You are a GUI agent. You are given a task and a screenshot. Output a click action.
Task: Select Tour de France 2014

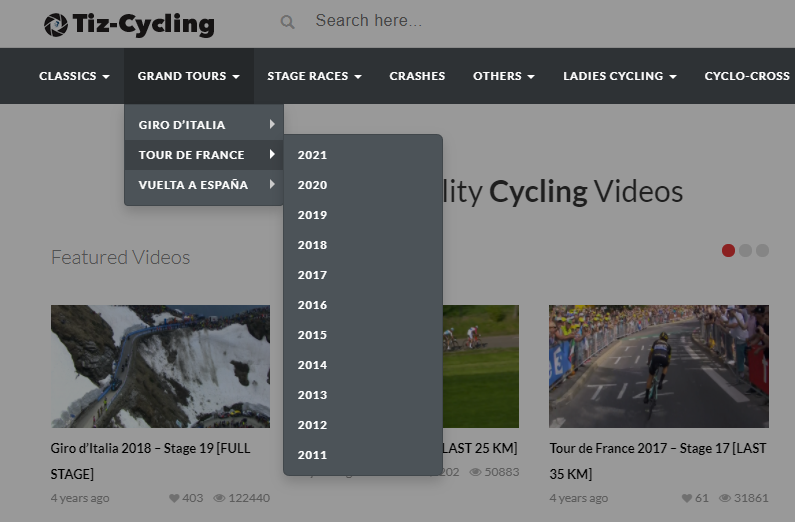click(363, 365)
